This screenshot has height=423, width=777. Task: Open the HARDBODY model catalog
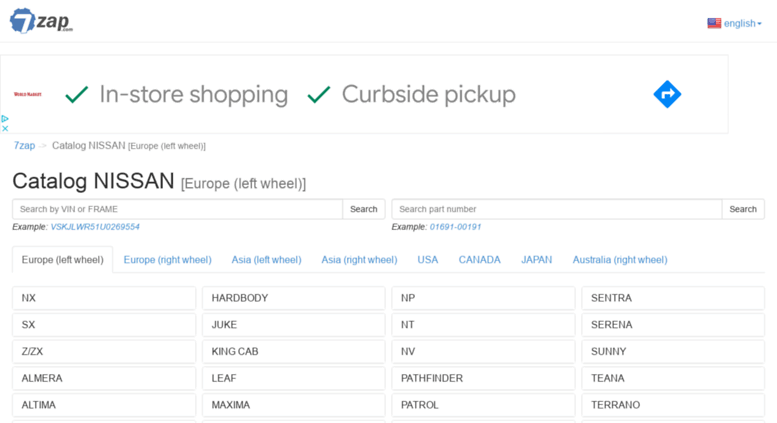(294, 298)
